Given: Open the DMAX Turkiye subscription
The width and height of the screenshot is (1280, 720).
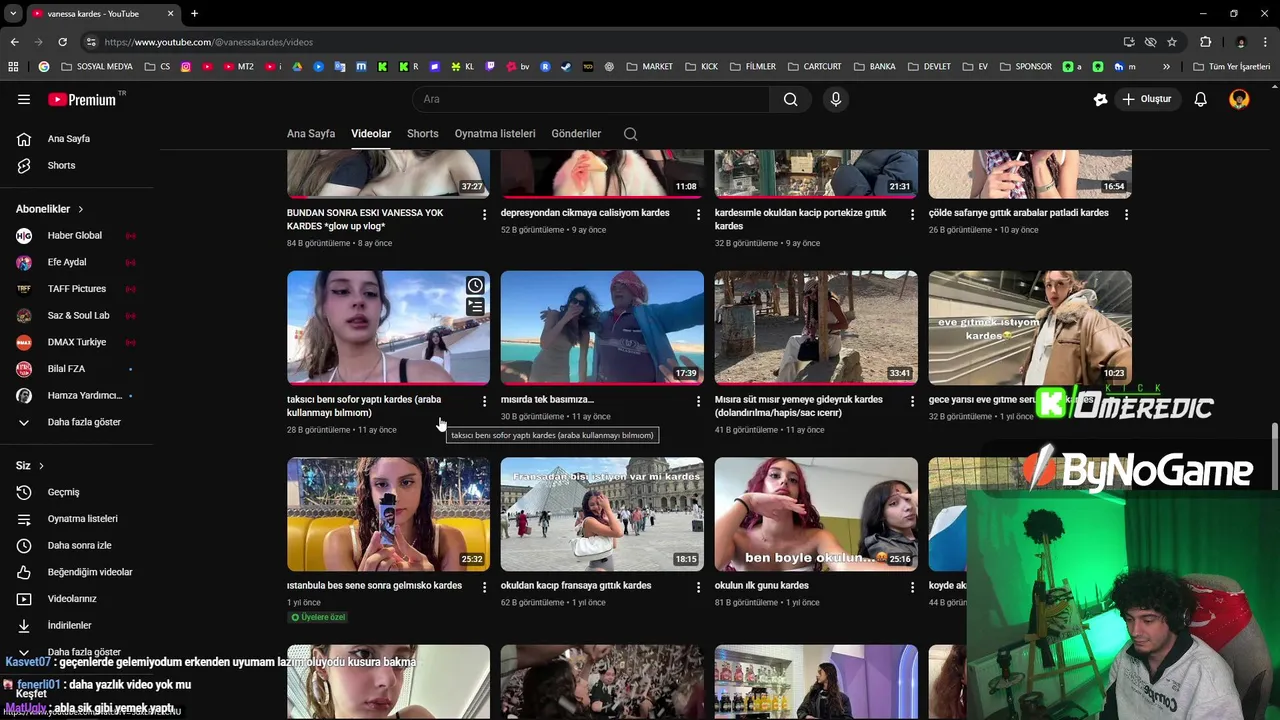Looking at the screenshot, I should coord(76,342).
